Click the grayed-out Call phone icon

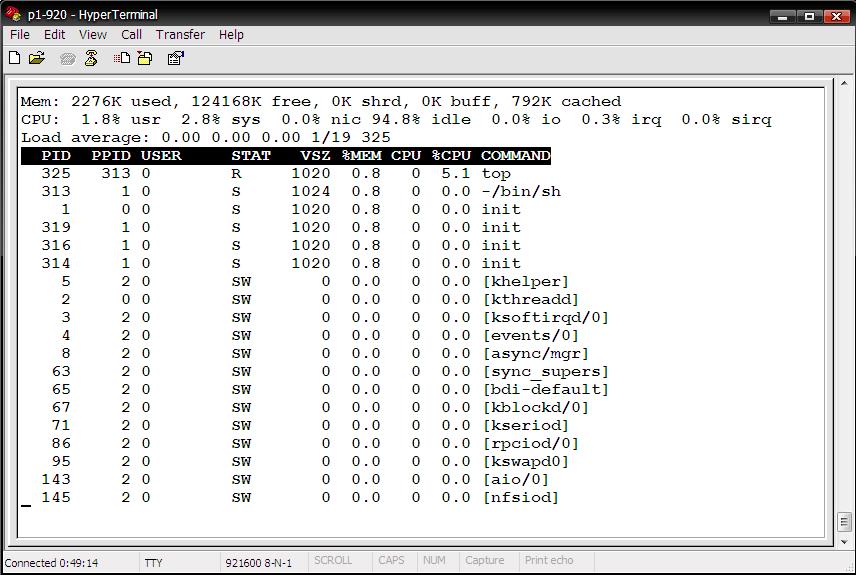click(67, 59)
